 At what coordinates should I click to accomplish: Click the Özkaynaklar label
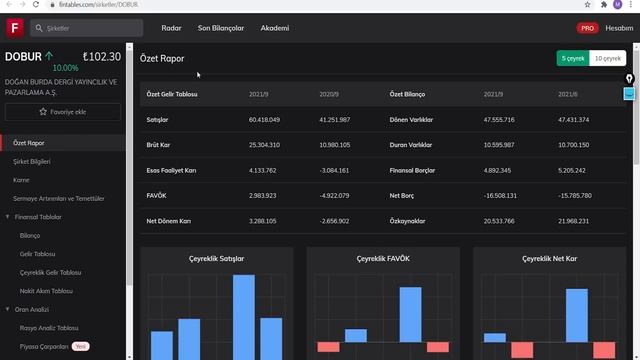(x=407, y=221)
